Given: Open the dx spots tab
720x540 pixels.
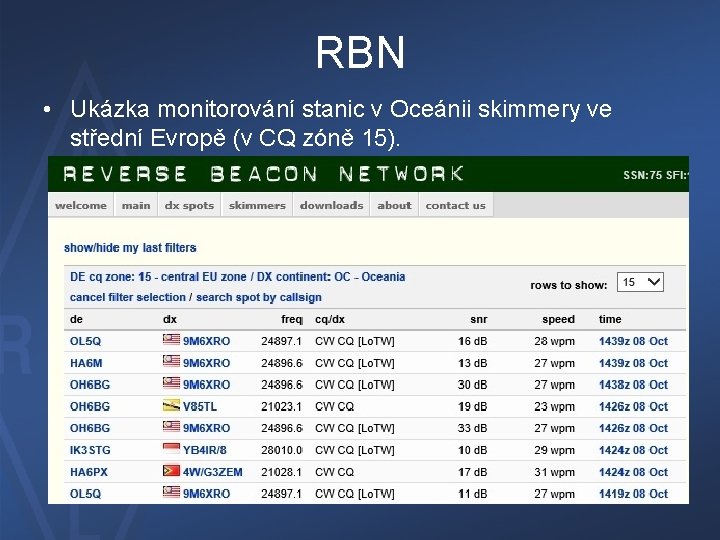Looking at the screenshot, I should pyautogui.click(x=189, y=205).
